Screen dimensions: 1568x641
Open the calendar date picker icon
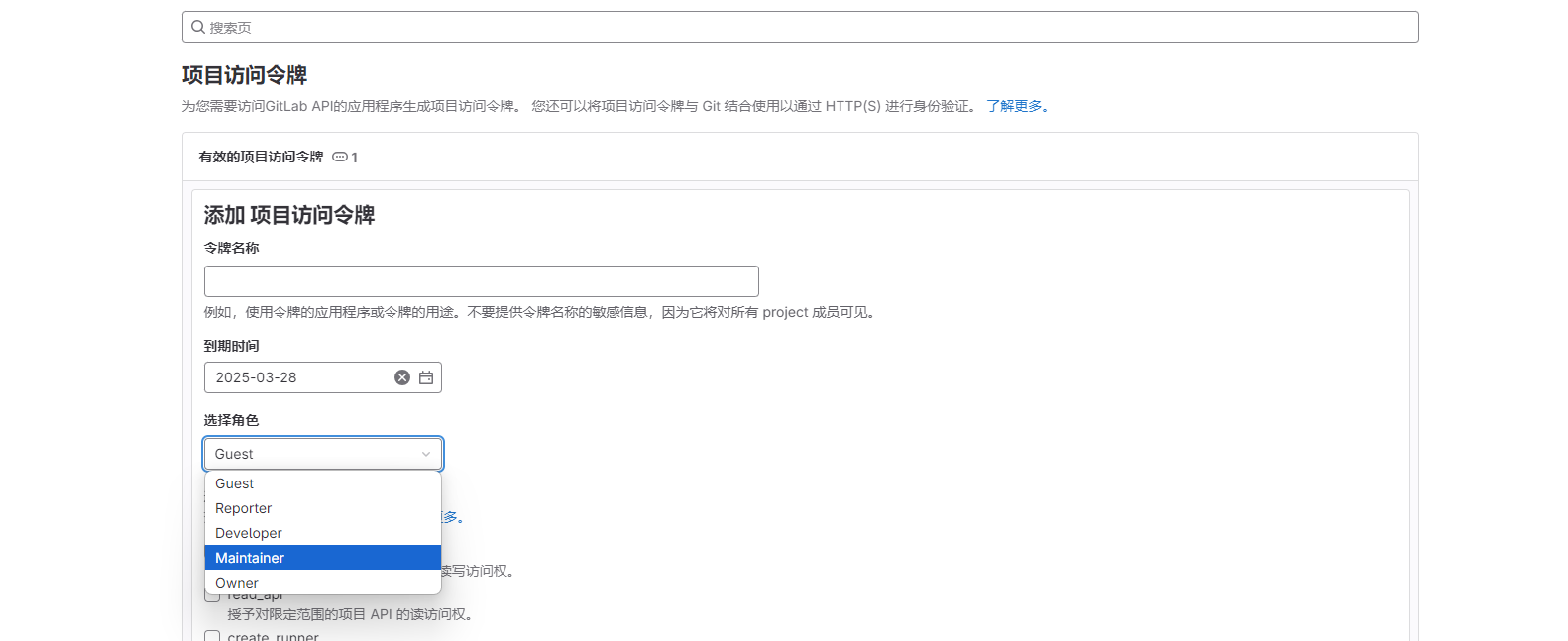(426, 377)
